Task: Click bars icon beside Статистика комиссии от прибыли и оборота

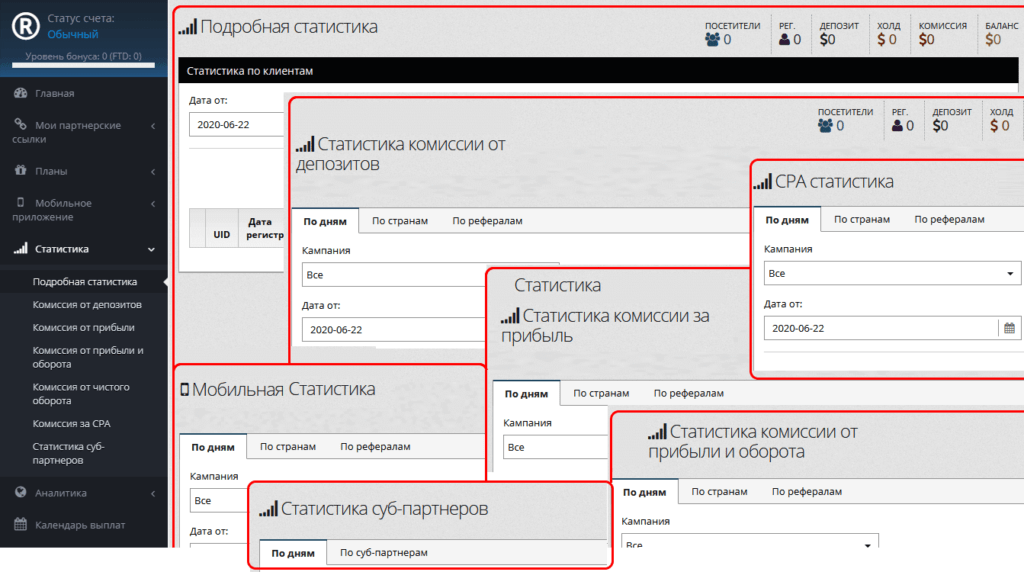Action: (657, 432)
